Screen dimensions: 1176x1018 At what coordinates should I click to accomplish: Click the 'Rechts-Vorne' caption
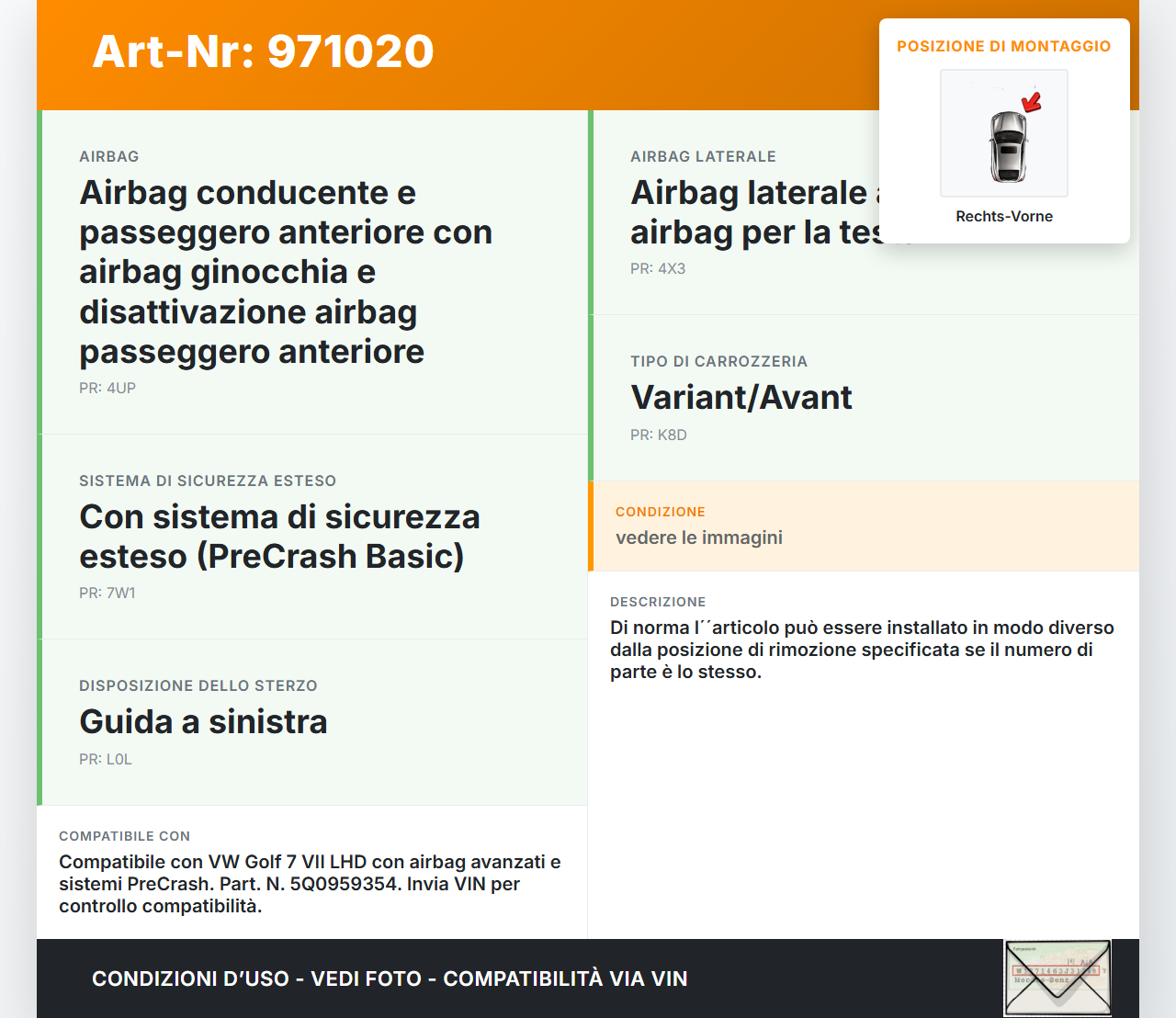click(1004, 216)
